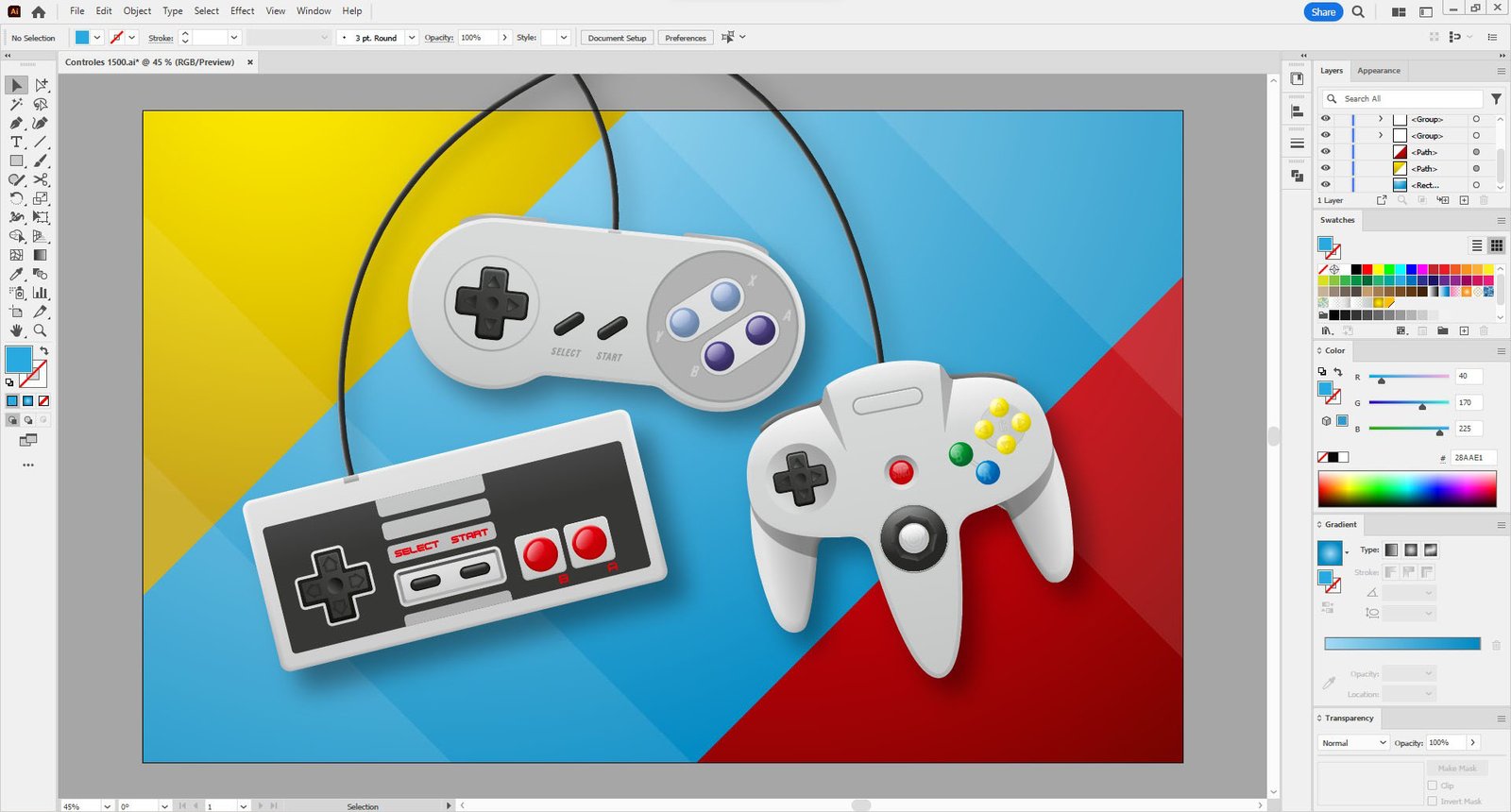Image resolution: width=1511 pixels, height=812 pixels.
Task: Open the zoom level 45% dropdown
Action: tap(107, 806)
